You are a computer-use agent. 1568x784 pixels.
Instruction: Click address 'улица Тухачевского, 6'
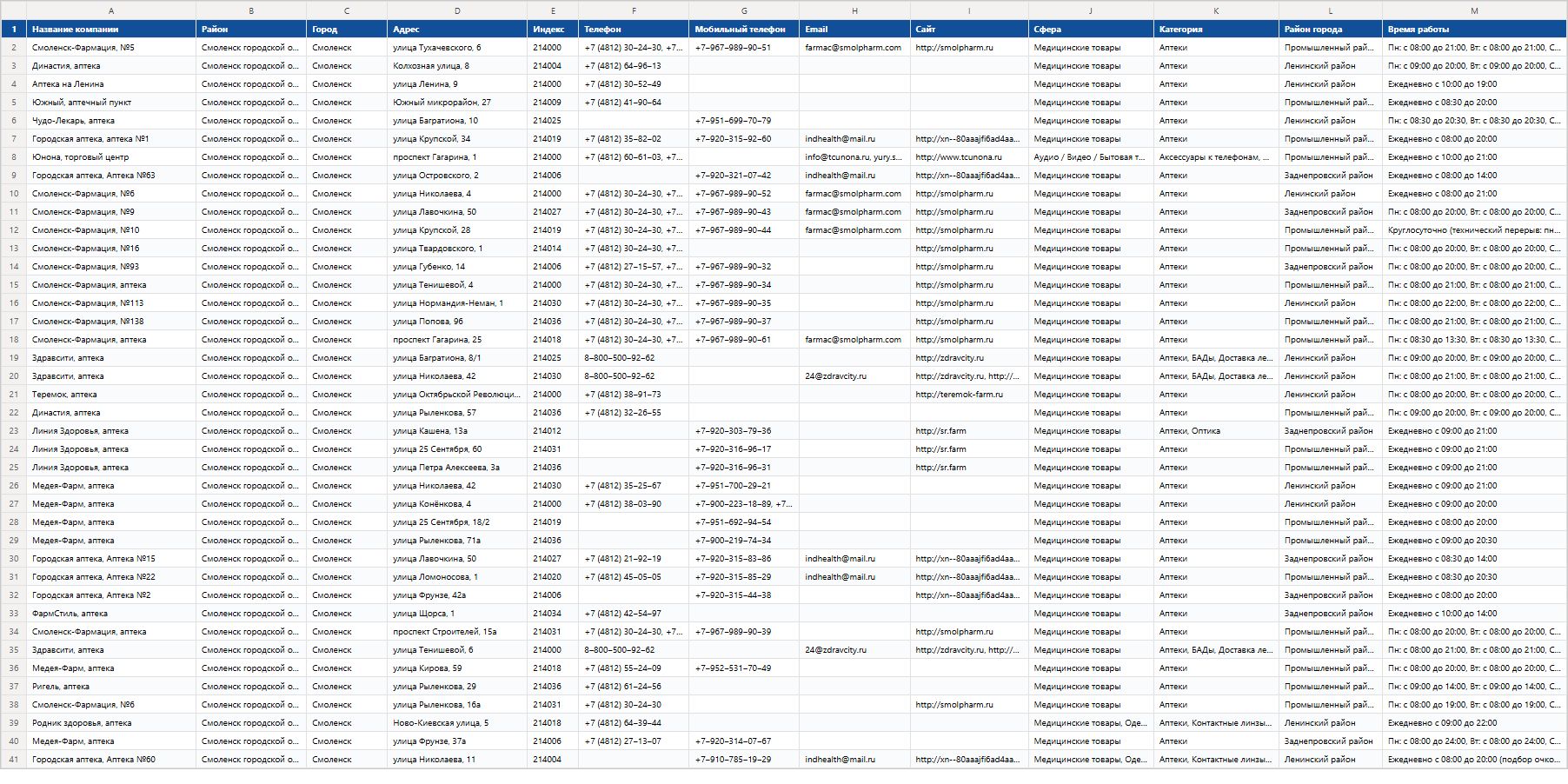(x=457, y=48)
